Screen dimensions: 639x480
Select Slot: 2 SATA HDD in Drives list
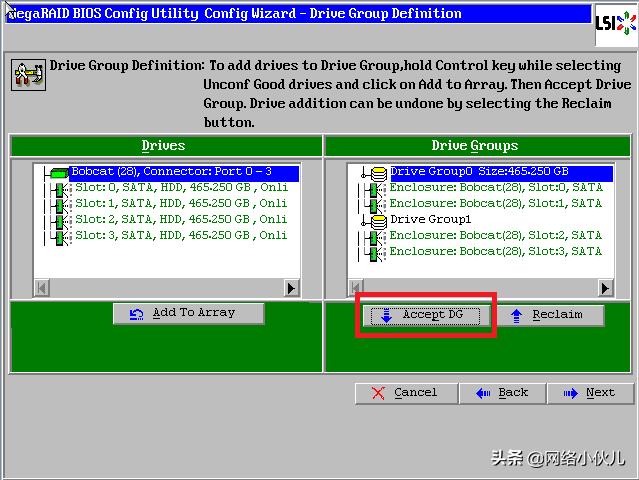tap(180, 219)
